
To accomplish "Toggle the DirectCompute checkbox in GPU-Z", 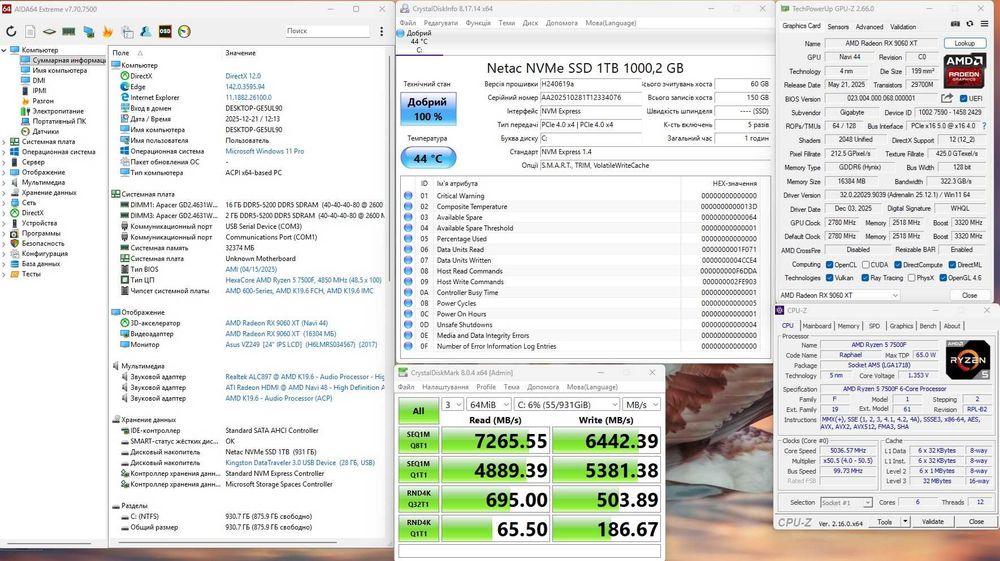I will pos(897,265).
